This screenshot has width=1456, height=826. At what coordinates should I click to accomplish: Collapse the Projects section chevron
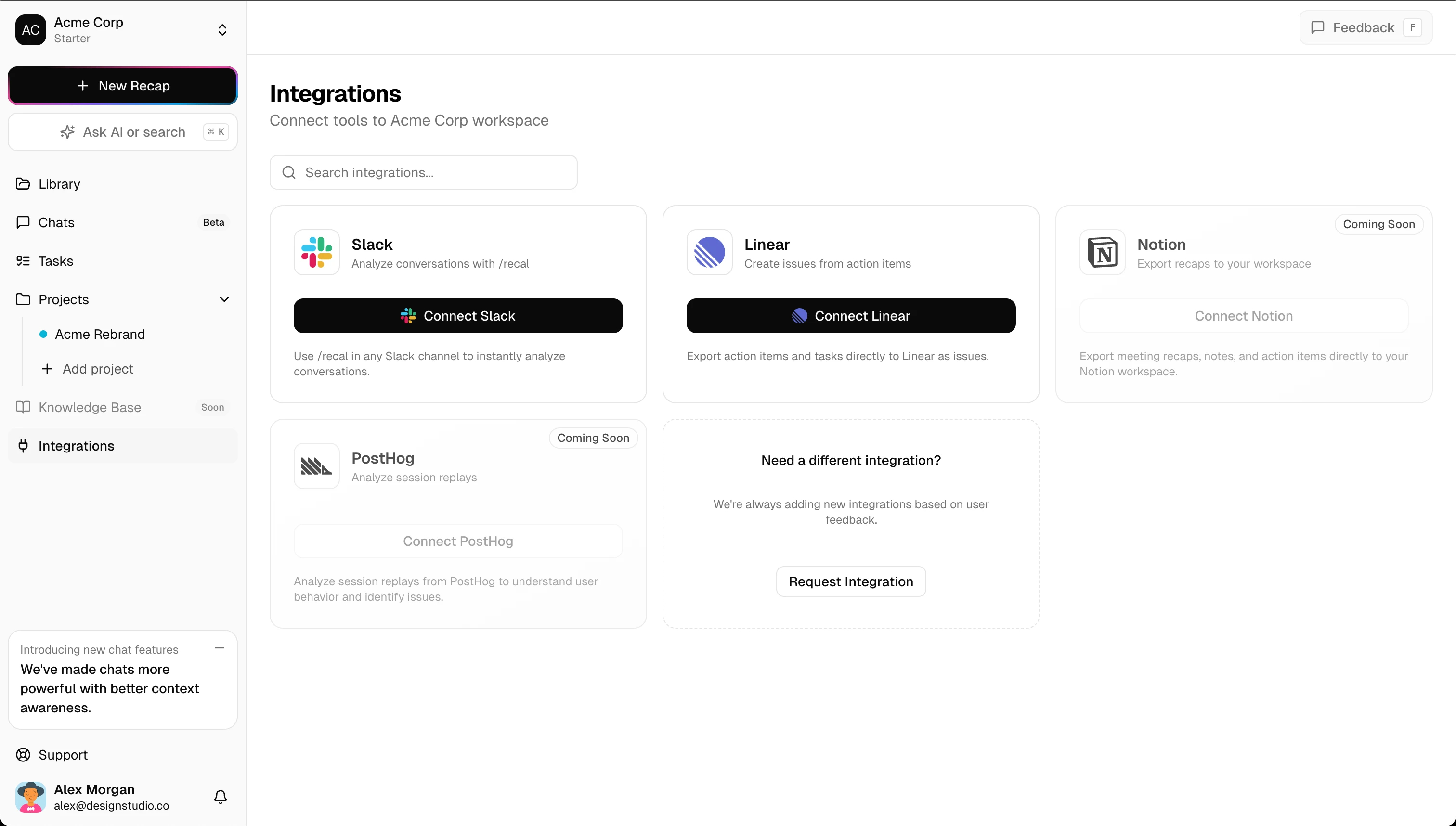click(x=224, y=299)
